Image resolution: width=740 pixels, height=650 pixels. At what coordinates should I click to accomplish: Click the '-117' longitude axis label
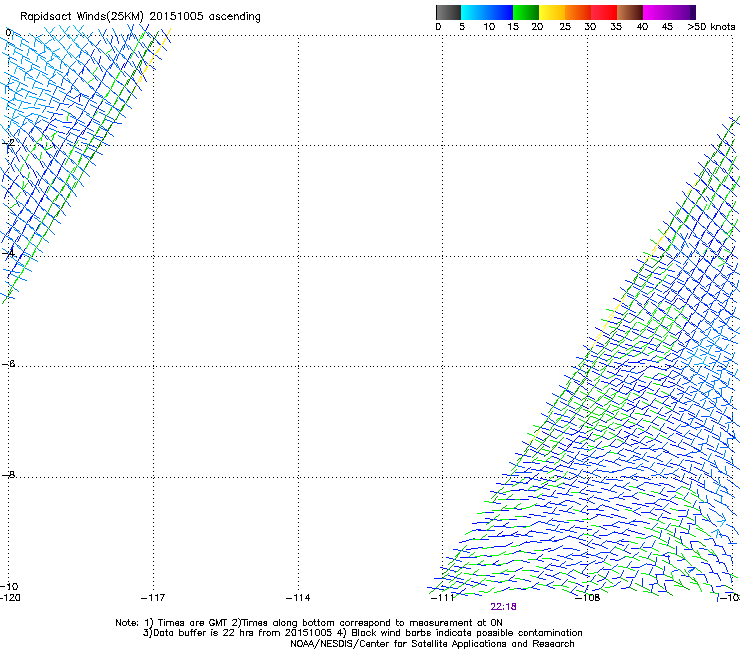[x=153, y=598]
